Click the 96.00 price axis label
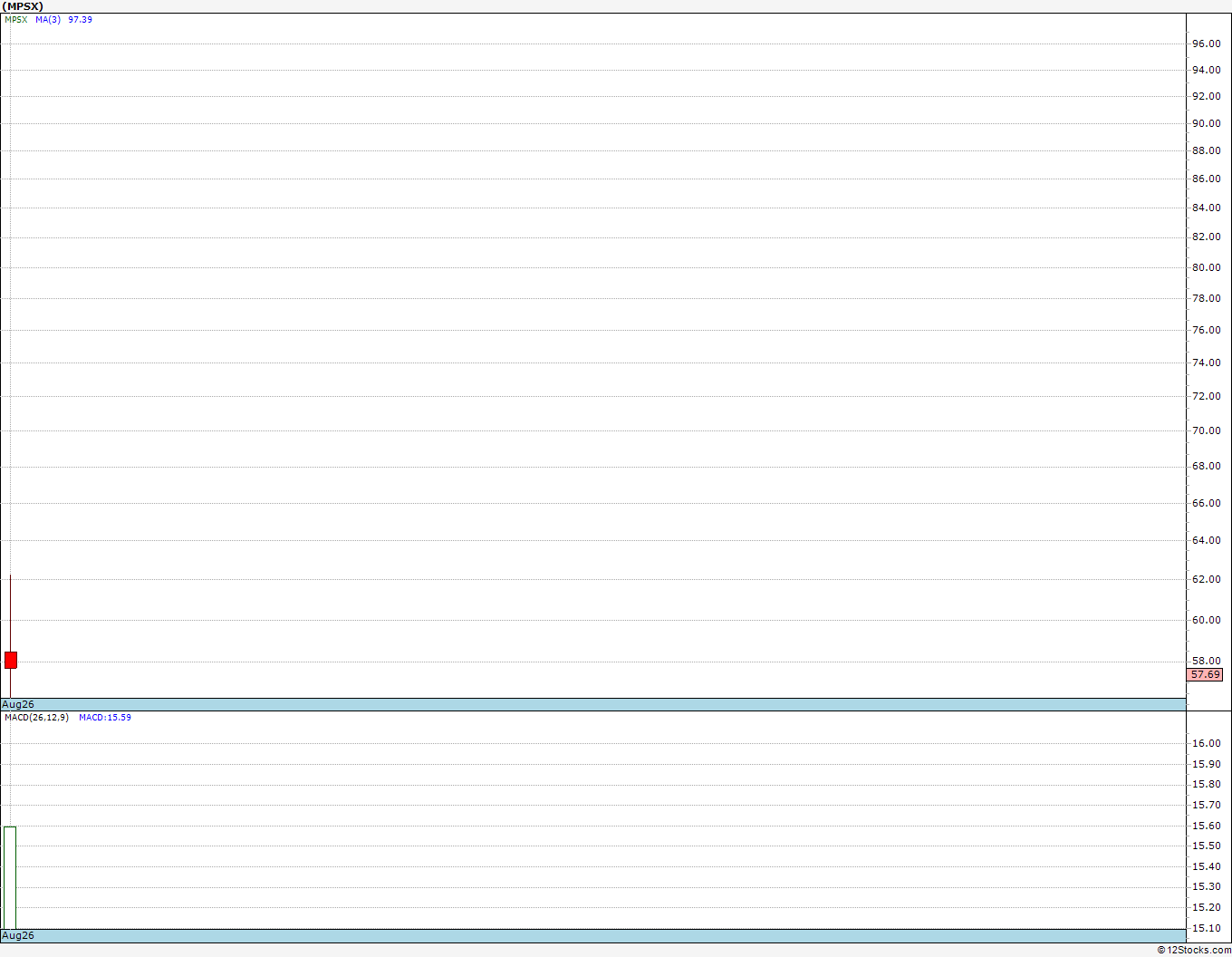 1206,43
